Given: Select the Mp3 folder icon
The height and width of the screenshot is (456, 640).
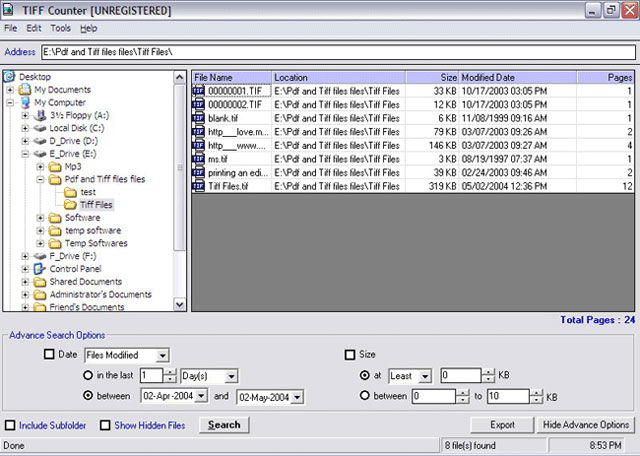Looking at the screenshot, I should 54,166.
